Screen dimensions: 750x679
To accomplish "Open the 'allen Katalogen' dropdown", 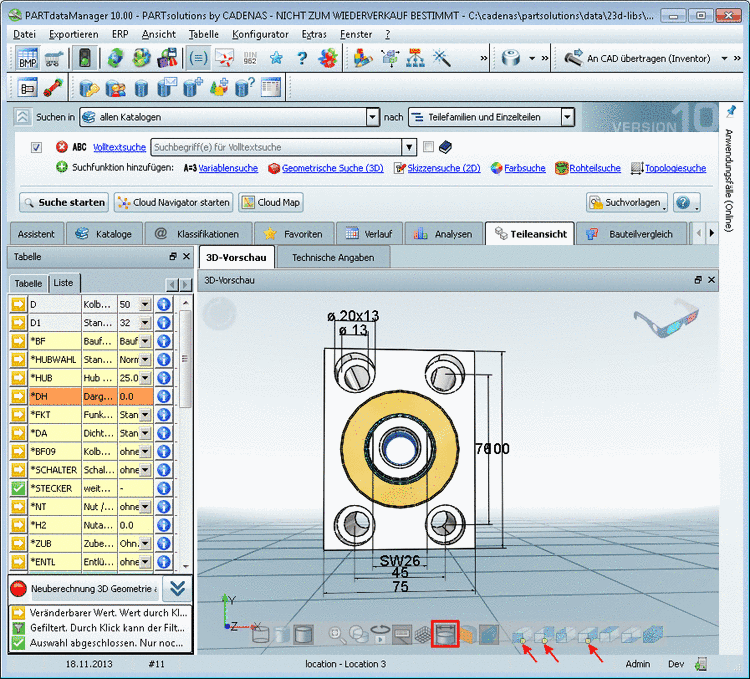I will tap(371, 117).
